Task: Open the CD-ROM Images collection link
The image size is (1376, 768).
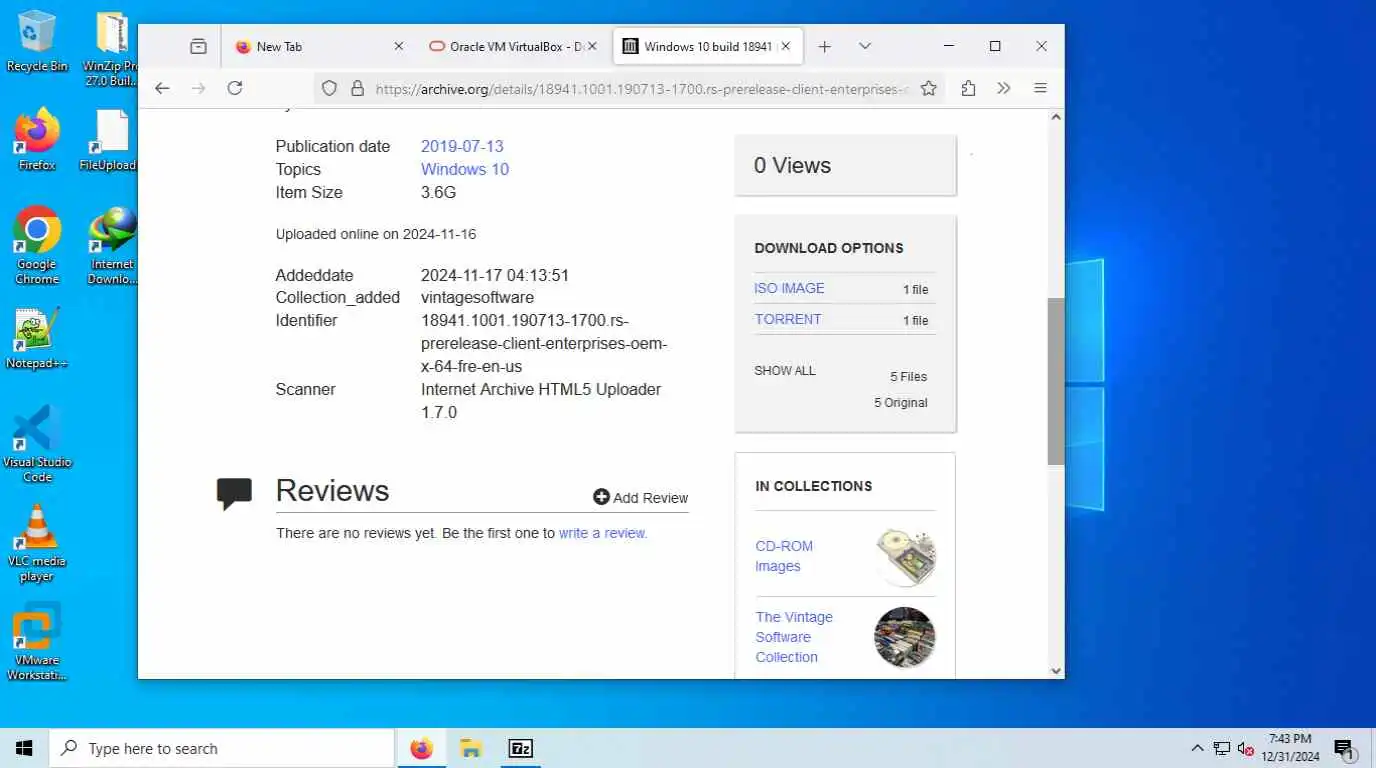Action: [x=784, y=556]
